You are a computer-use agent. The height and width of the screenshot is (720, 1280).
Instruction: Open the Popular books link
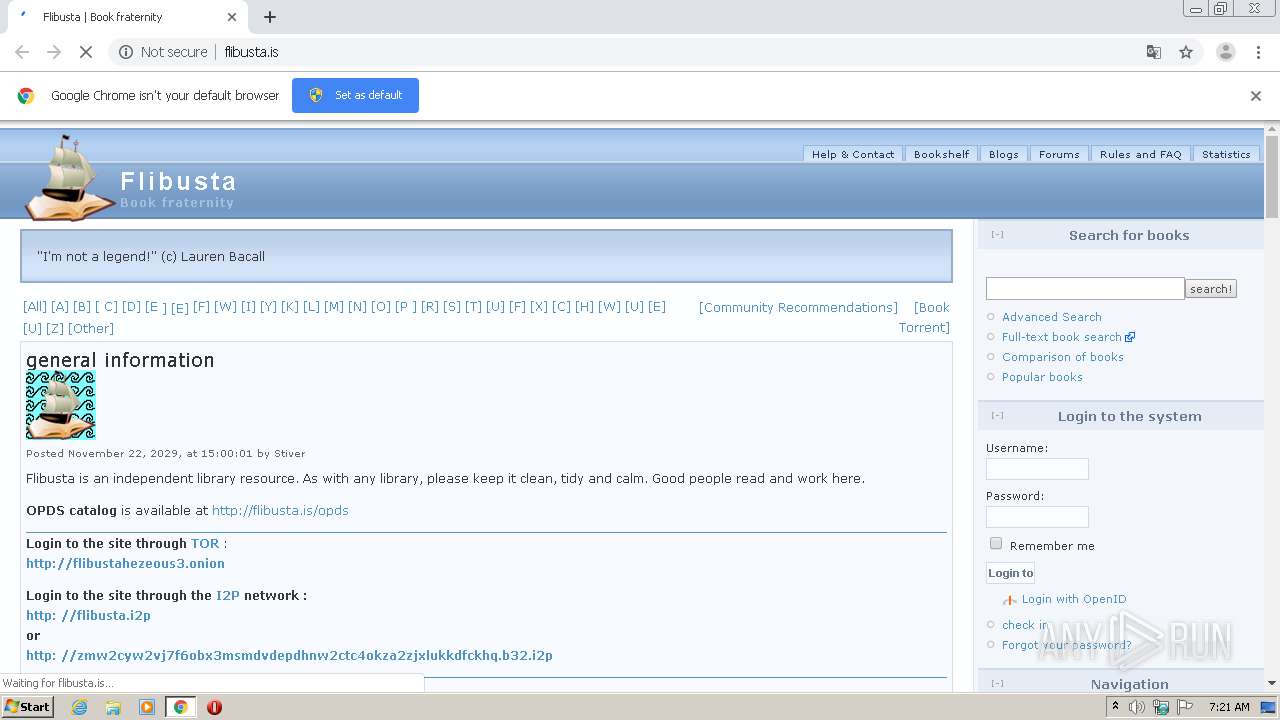click(x=1042, y=377)
